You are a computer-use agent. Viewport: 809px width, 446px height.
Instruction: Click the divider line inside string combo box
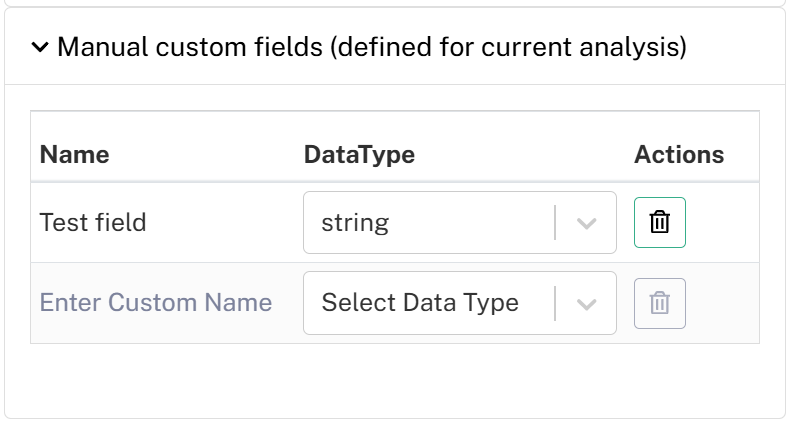point(555,222)
